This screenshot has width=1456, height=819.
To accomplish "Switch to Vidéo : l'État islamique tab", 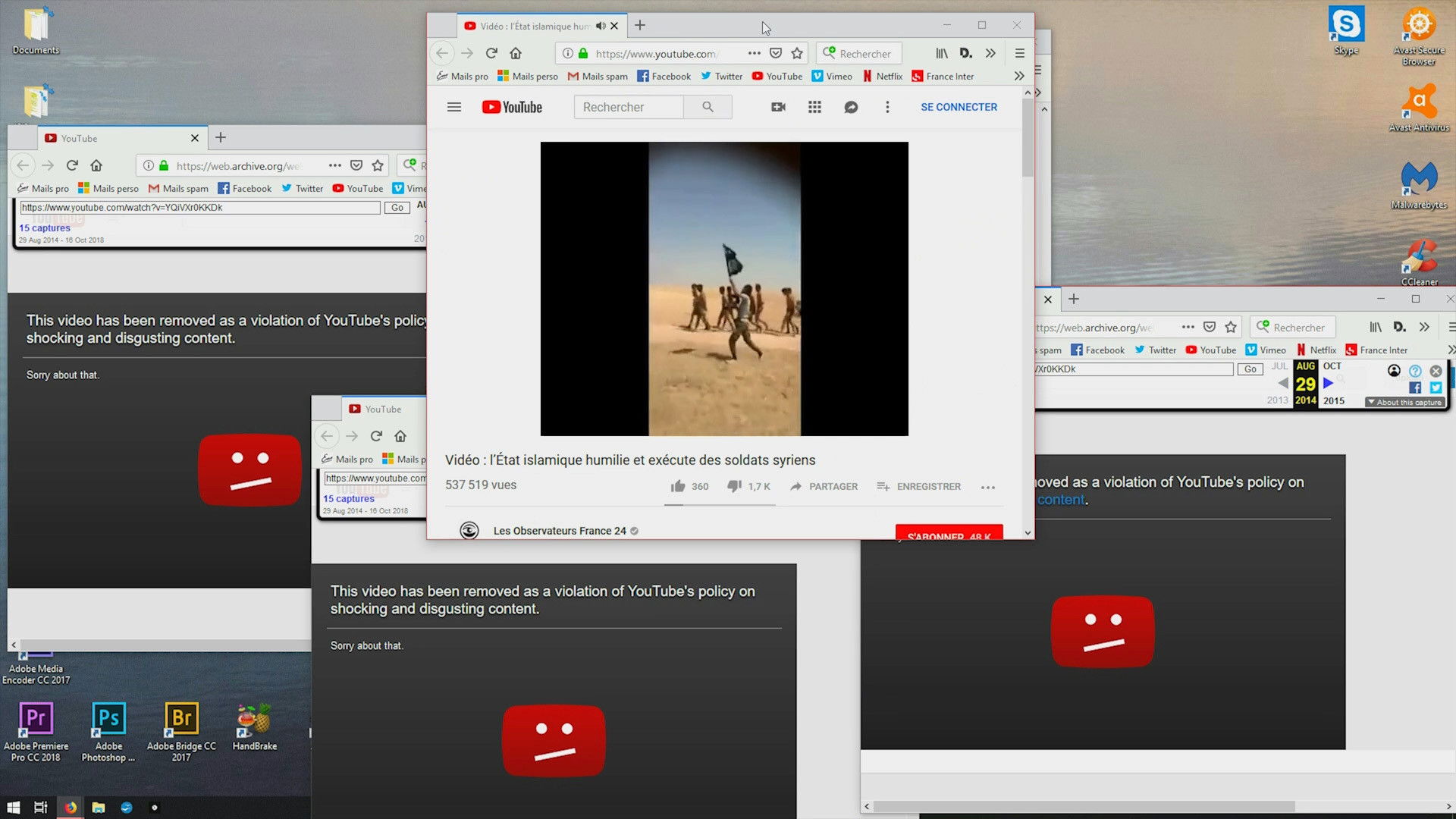I will click(x=531, y=26).
